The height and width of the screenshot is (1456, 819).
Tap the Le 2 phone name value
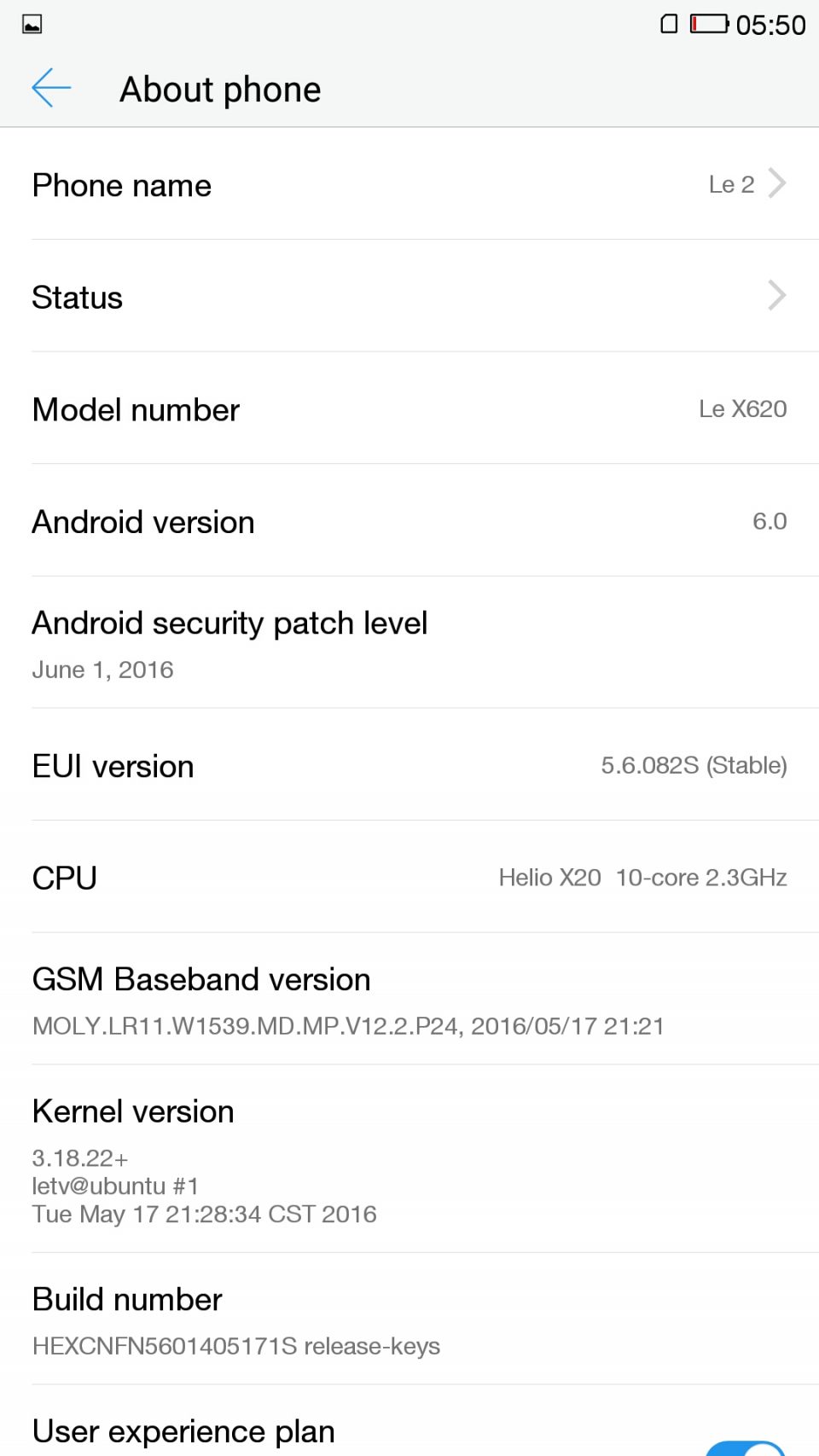(731, 184)
